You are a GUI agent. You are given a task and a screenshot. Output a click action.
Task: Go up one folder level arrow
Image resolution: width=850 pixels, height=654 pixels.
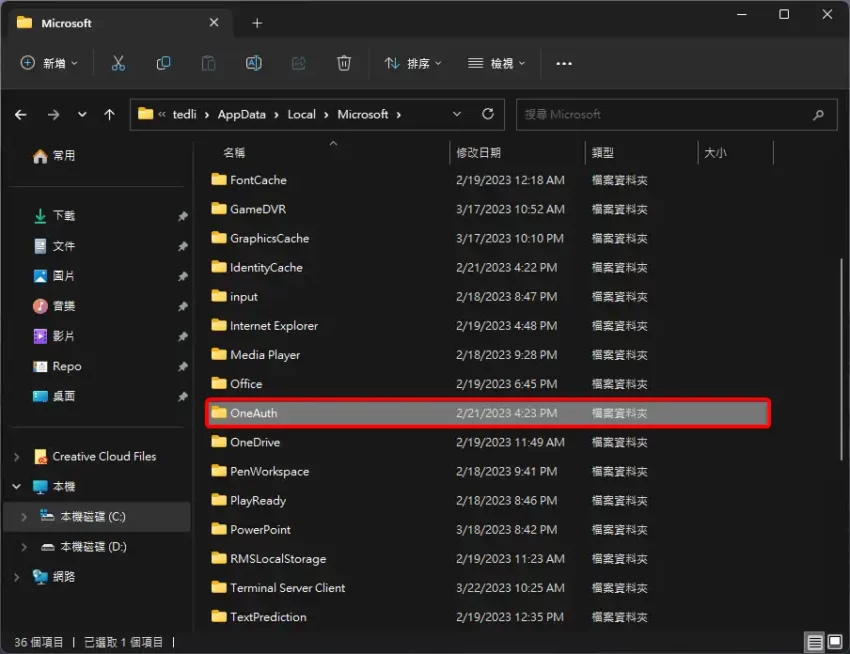[x=110, y=115]
